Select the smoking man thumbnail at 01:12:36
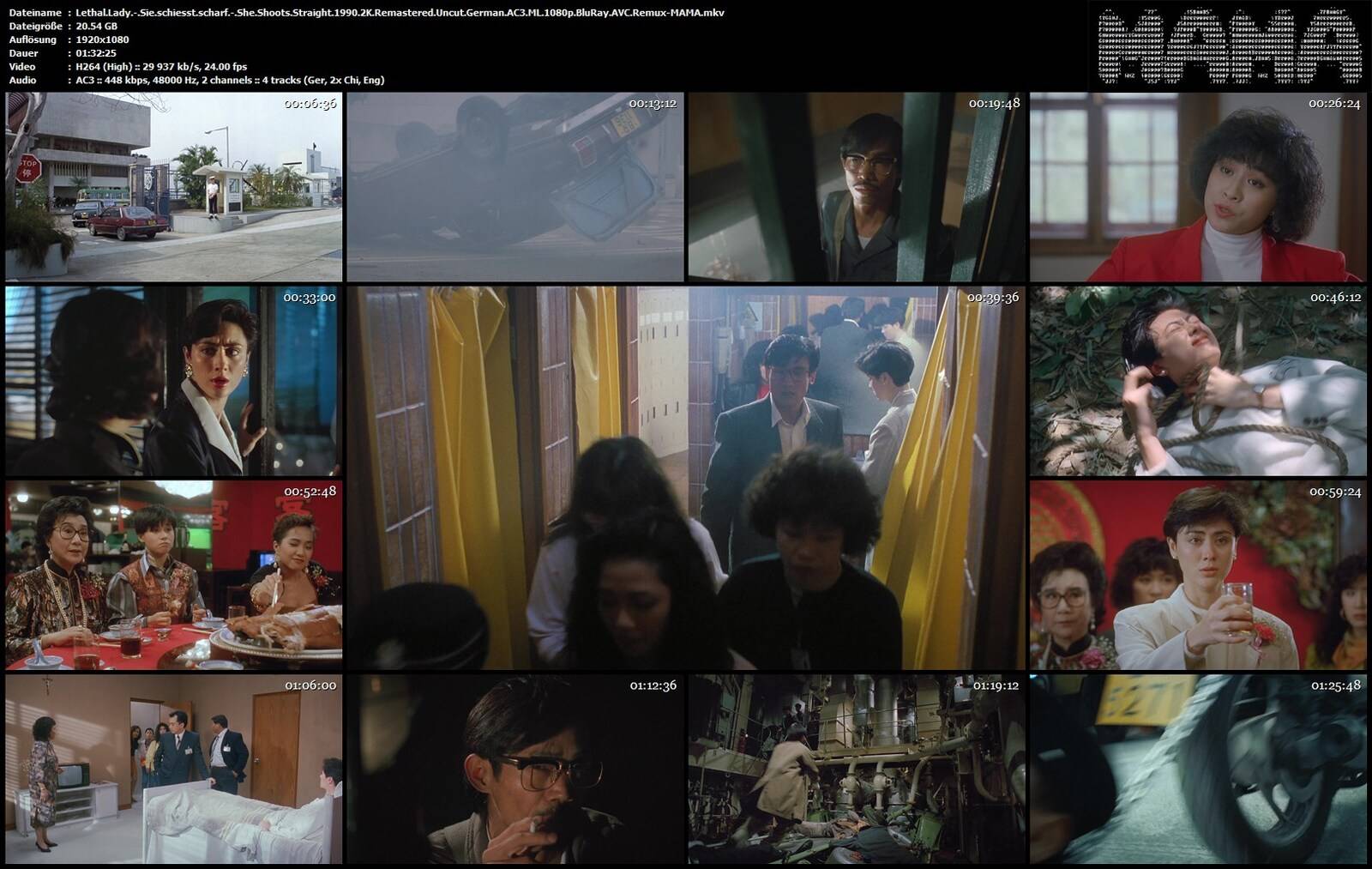 (x=515, y=769)
